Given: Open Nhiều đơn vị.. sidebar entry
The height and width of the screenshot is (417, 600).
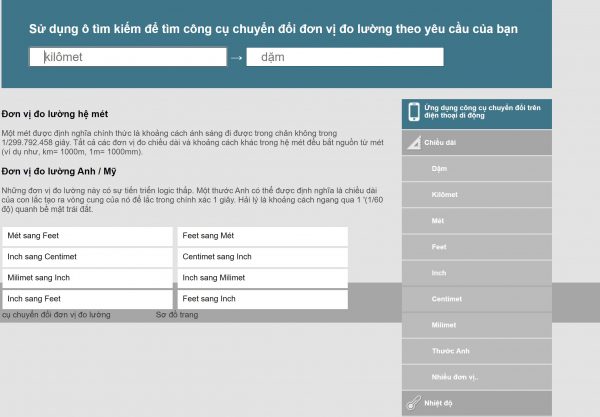Looking at the screenshot, I should tap(477, 377).
